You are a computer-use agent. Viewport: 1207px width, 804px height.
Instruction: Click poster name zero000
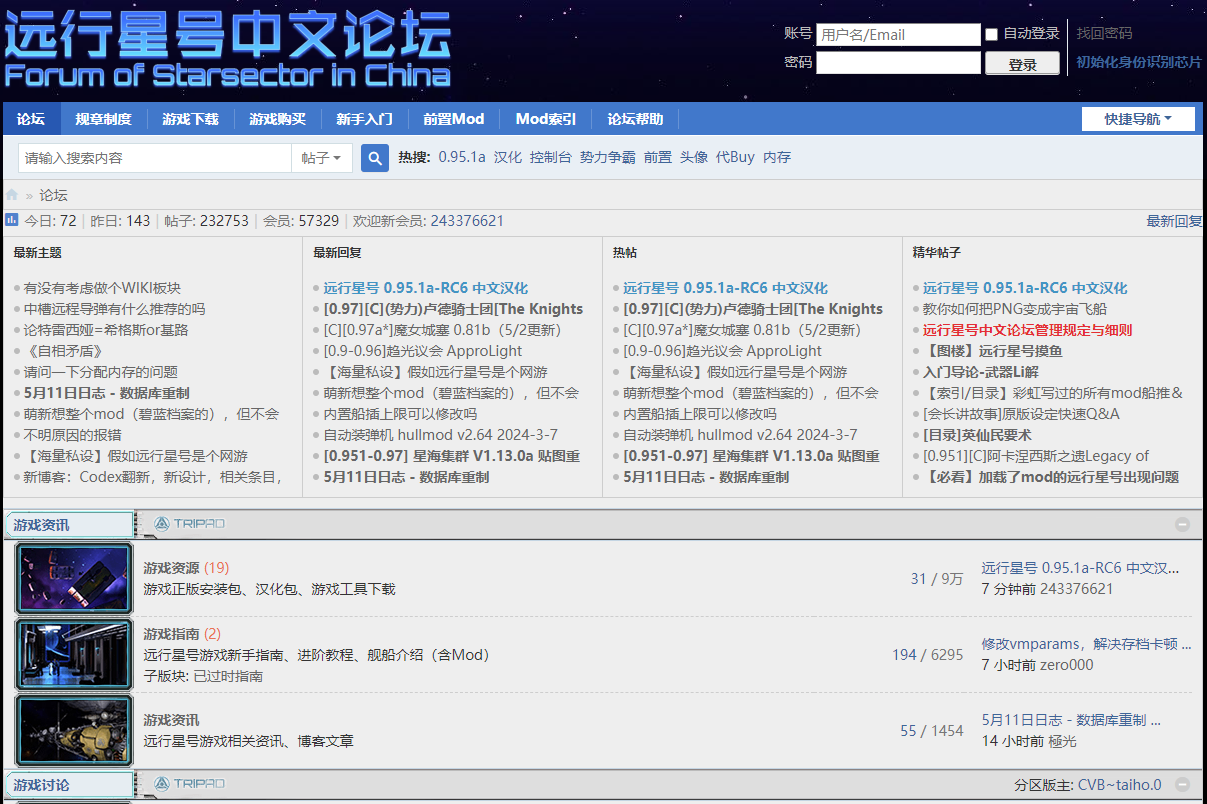[1067, 665]
